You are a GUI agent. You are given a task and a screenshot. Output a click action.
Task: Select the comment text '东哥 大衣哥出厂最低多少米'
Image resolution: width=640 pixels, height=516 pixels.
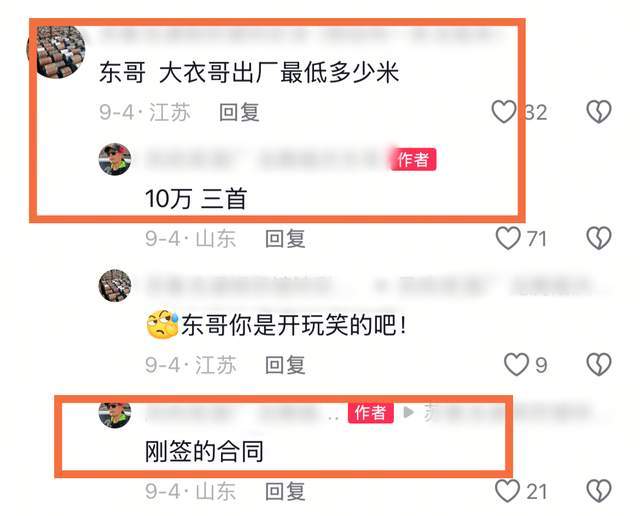click(x=249, y=73)
